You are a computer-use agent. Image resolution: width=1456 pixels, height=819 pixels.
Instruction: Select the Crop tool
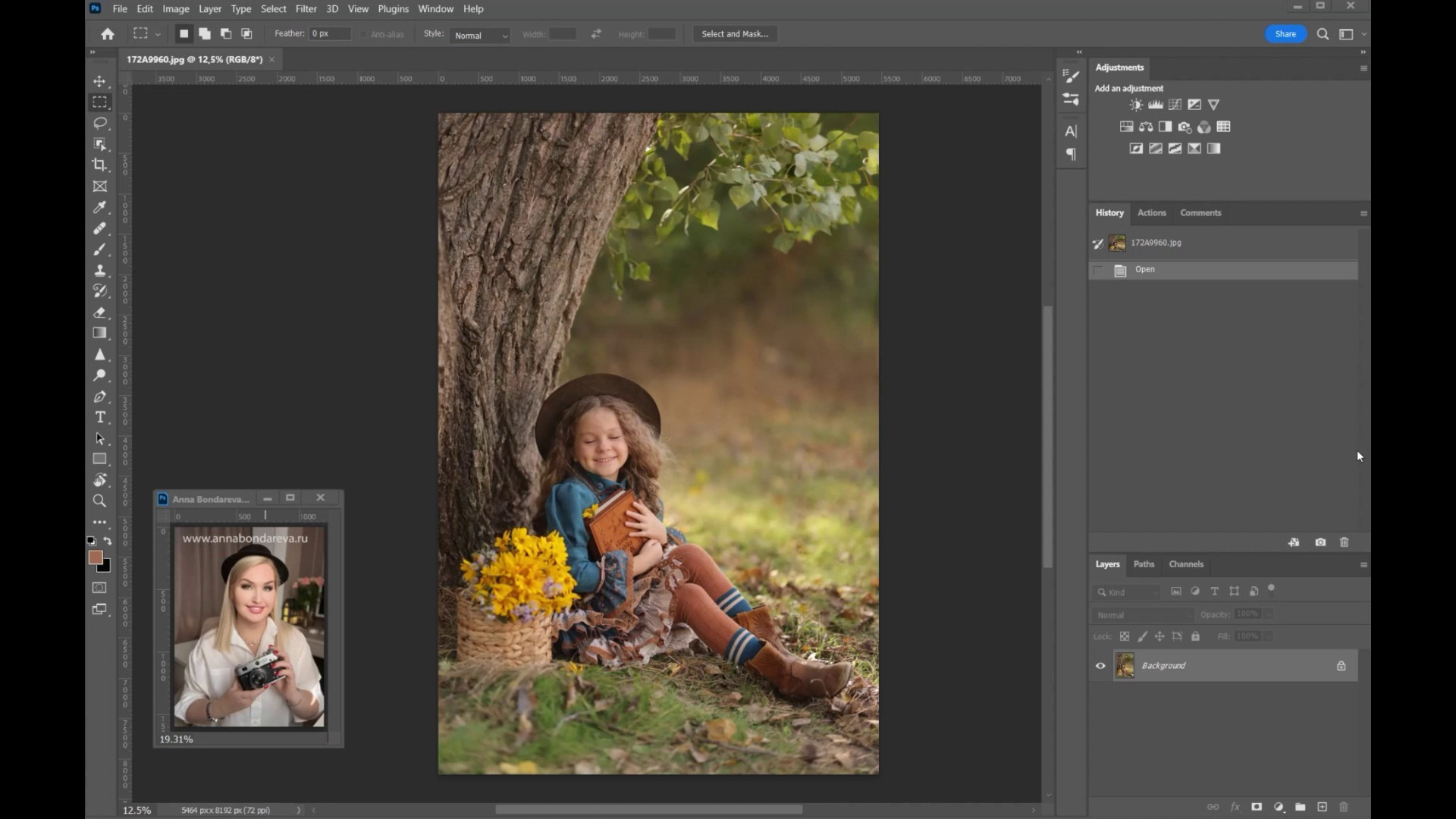[99, 165]
